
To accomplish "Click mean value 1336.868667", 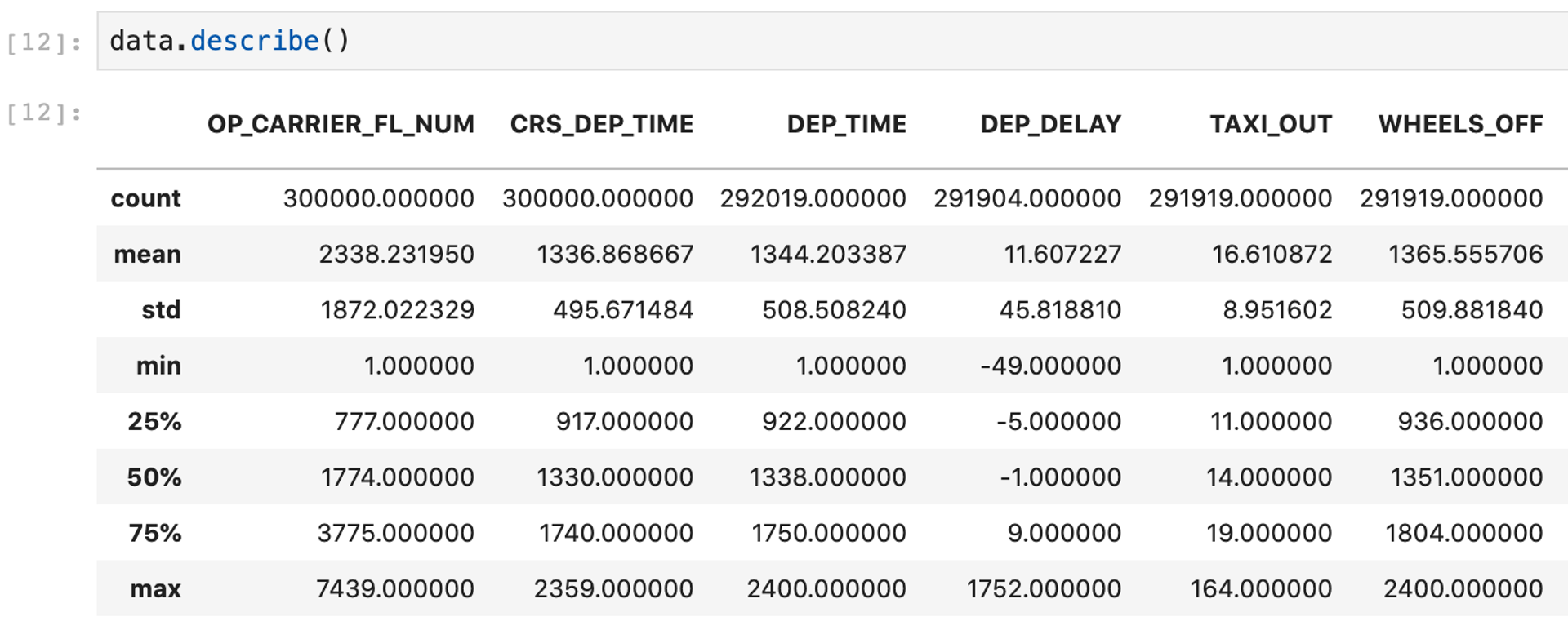I will pyautogui.click(x=615, y=255).
